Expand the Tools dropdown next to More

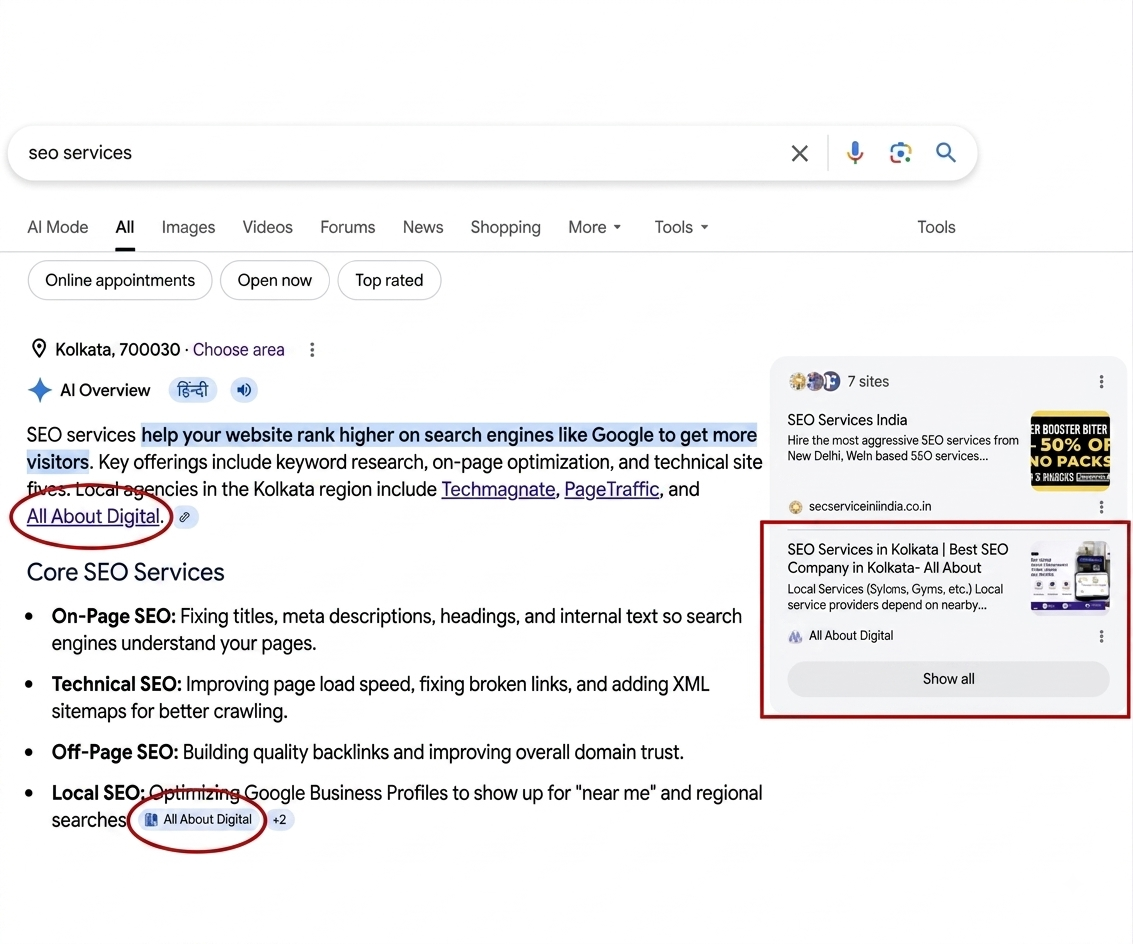click(x=681, y=227)
